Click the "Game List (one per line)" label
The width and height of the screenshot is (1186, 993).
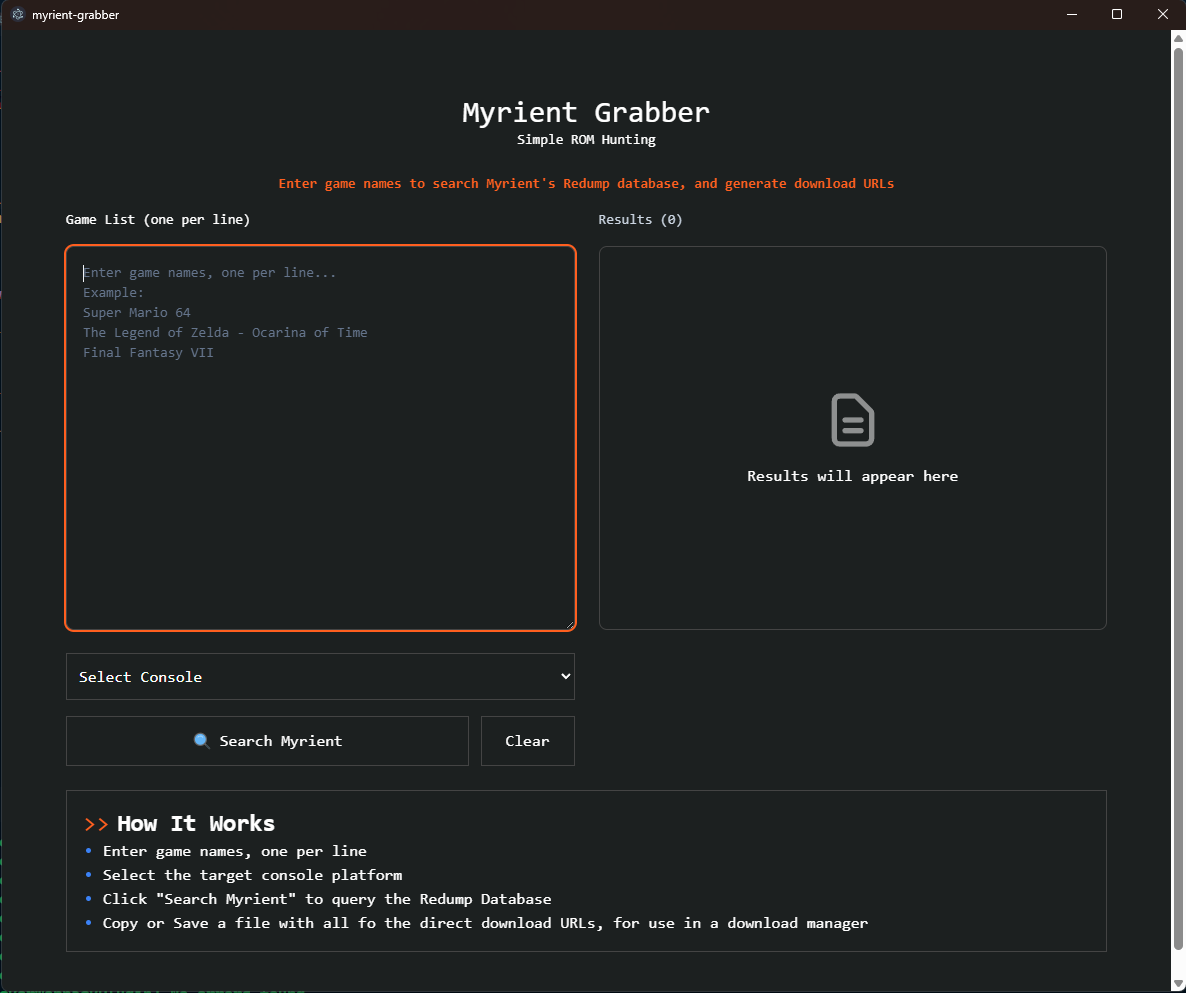pos(158,219)
